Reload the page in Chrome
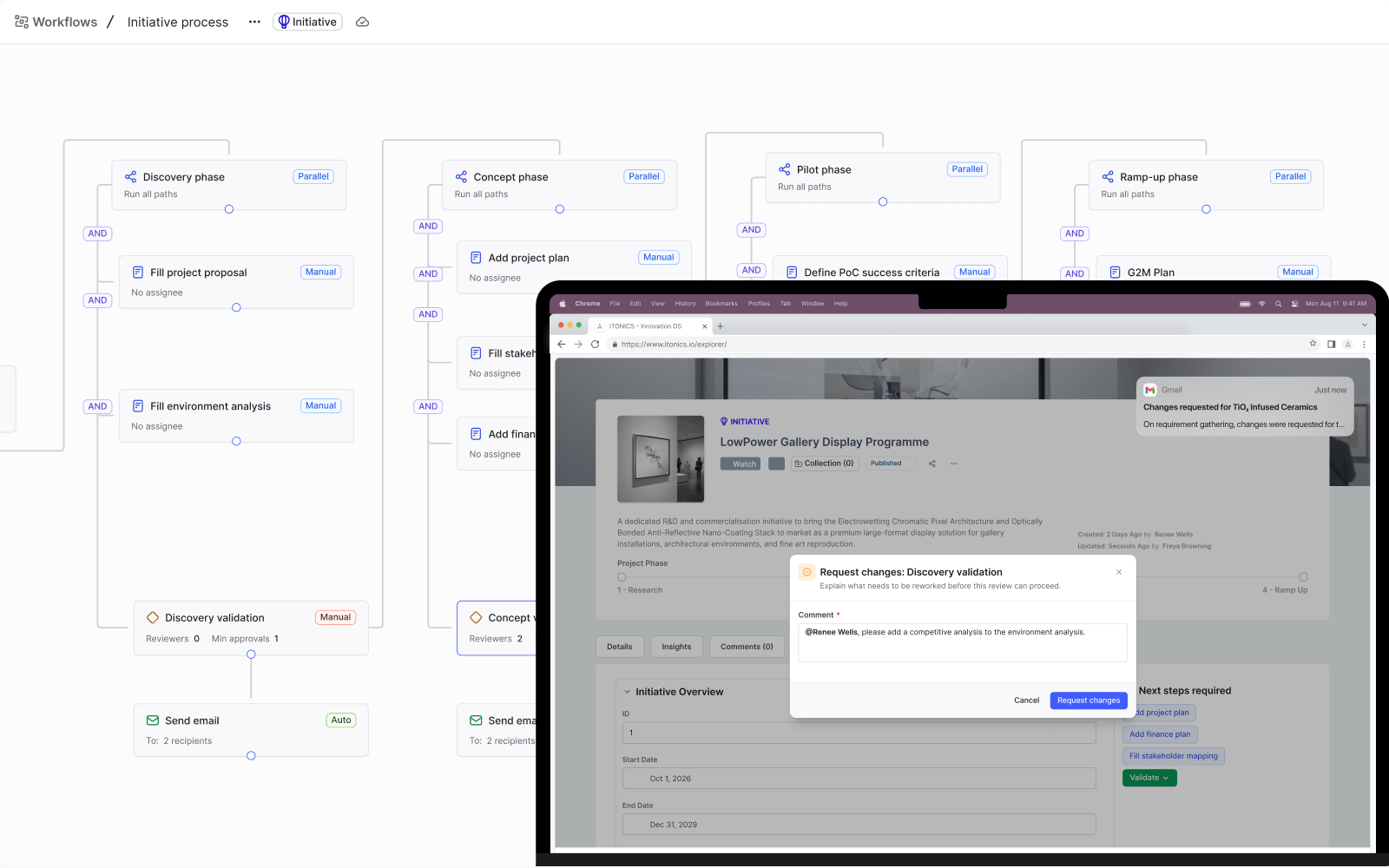The image size is (1389, 868). click(x=596, y=345)
